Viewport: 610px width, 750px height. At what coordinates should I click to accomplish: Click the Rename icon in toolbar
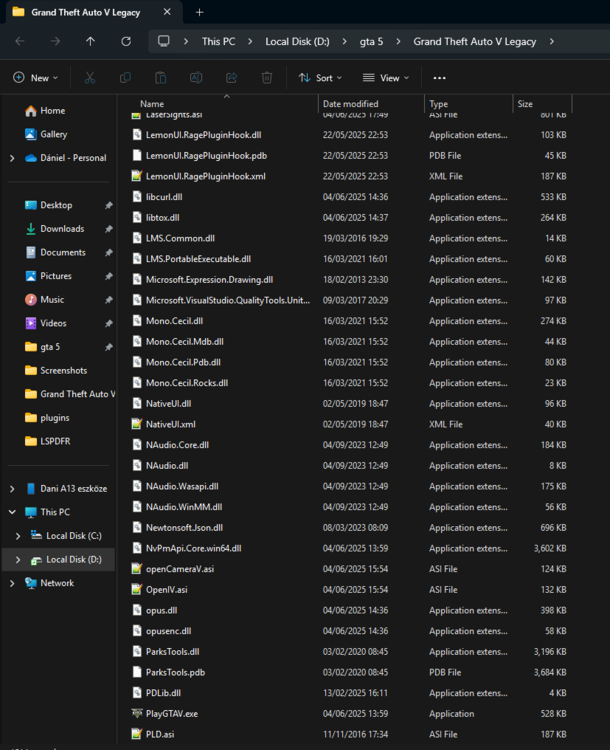[x=196, y=78]
